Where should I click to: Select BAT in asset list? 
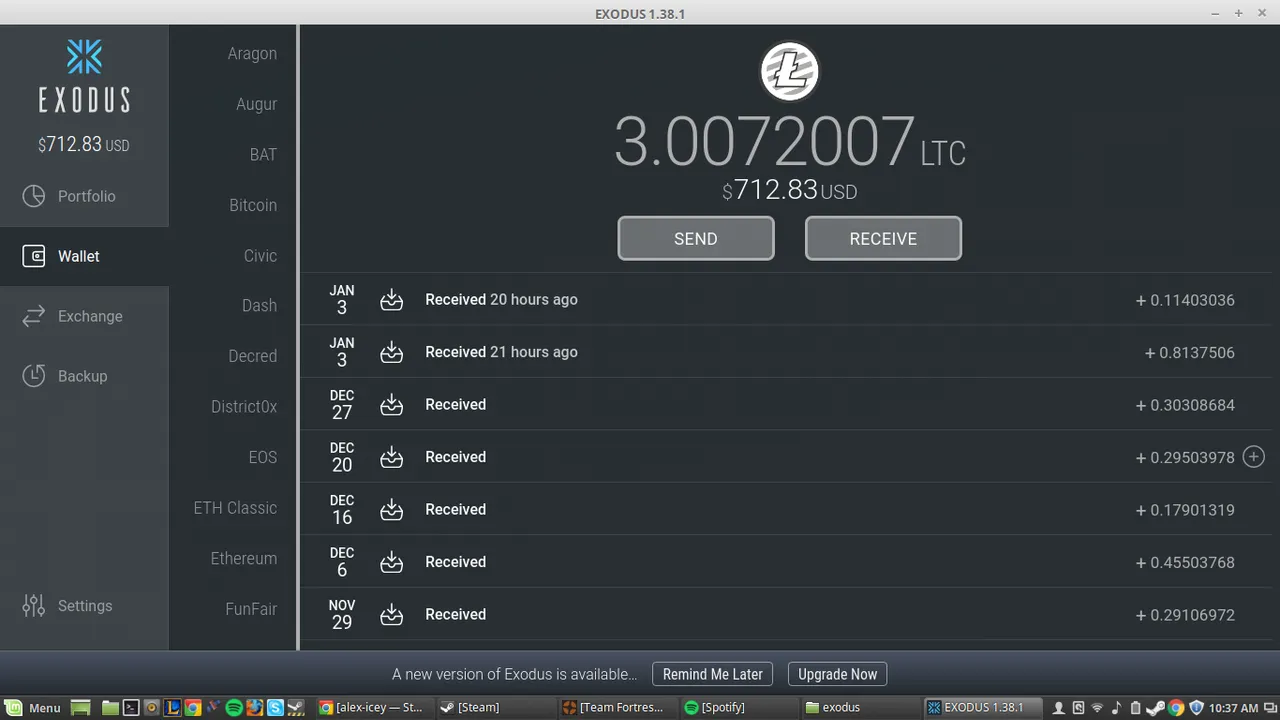coord(263,155)
